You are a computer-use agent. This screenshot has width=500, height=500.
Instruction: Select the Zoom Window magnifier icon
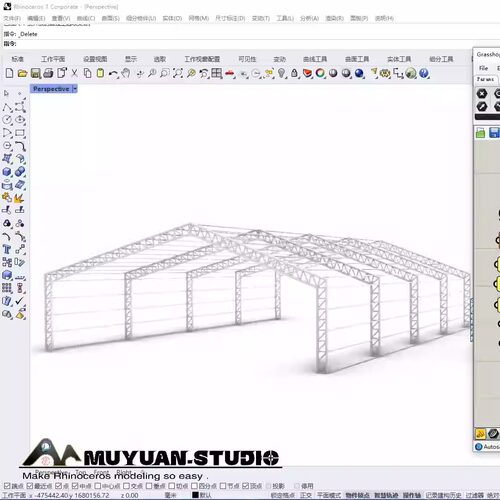coord(164,73)
